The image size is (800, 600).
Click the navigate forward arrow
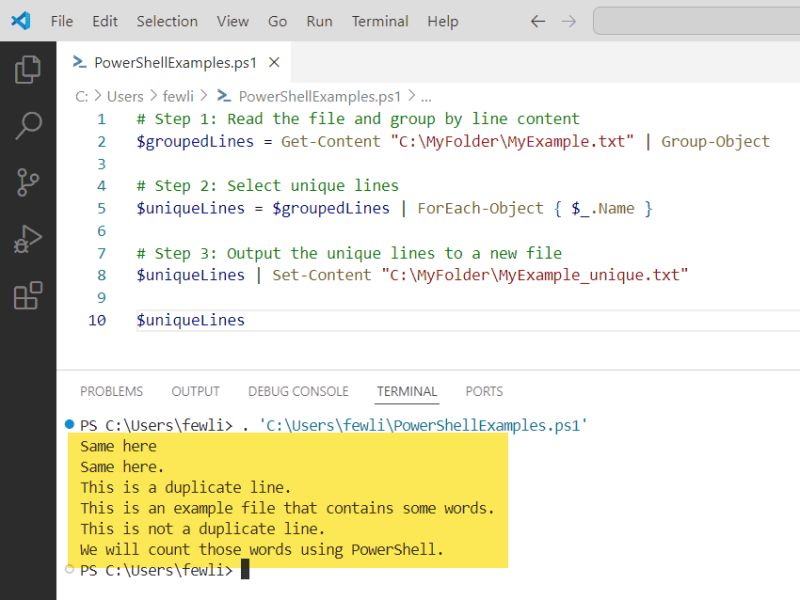coord(567,21)
